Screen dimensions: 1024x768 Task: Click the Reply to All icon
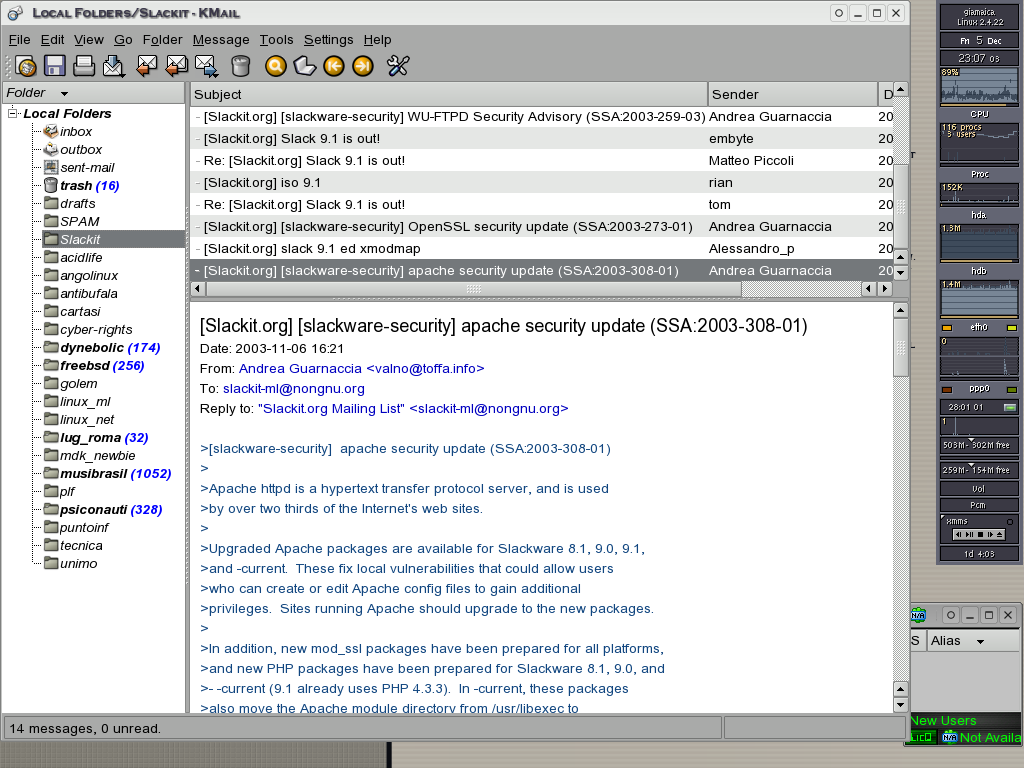click(x=176, y=66)
